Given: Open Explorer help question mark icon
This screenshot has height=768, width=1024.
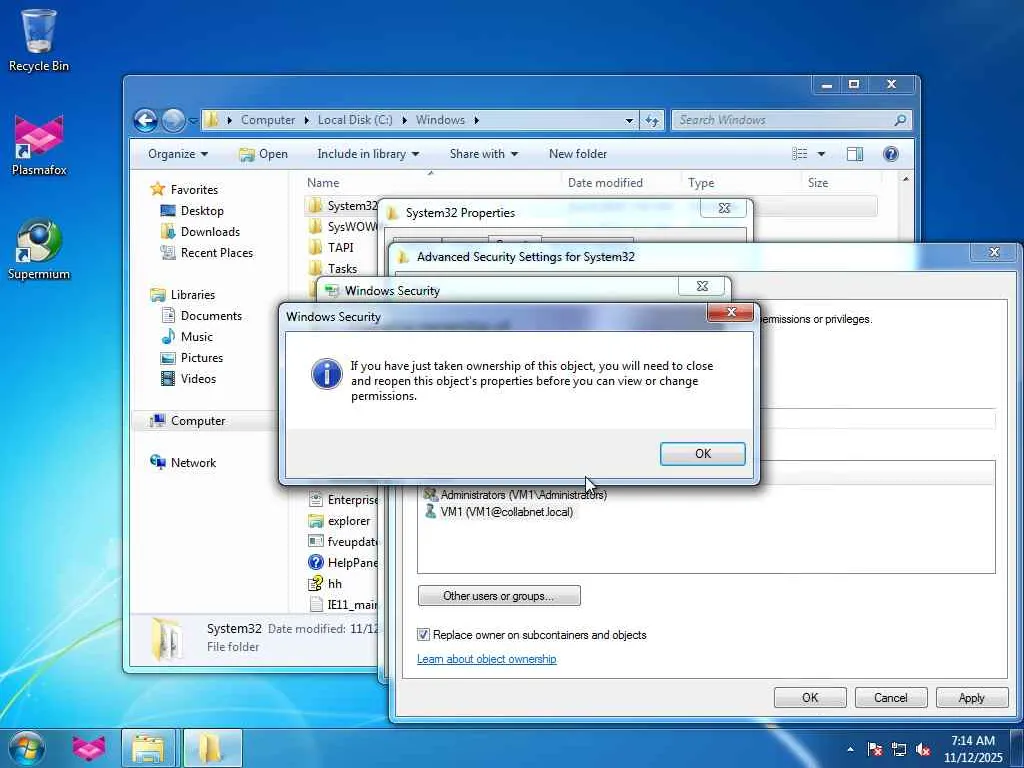Looking at the screenshot, I should (890, 154).
